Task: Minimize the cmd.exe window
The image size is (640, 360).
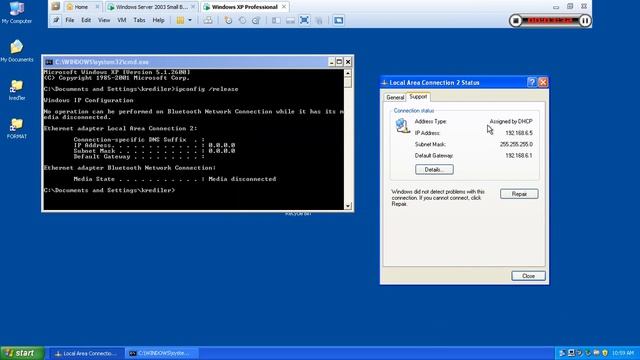Action: coord(331,62)
